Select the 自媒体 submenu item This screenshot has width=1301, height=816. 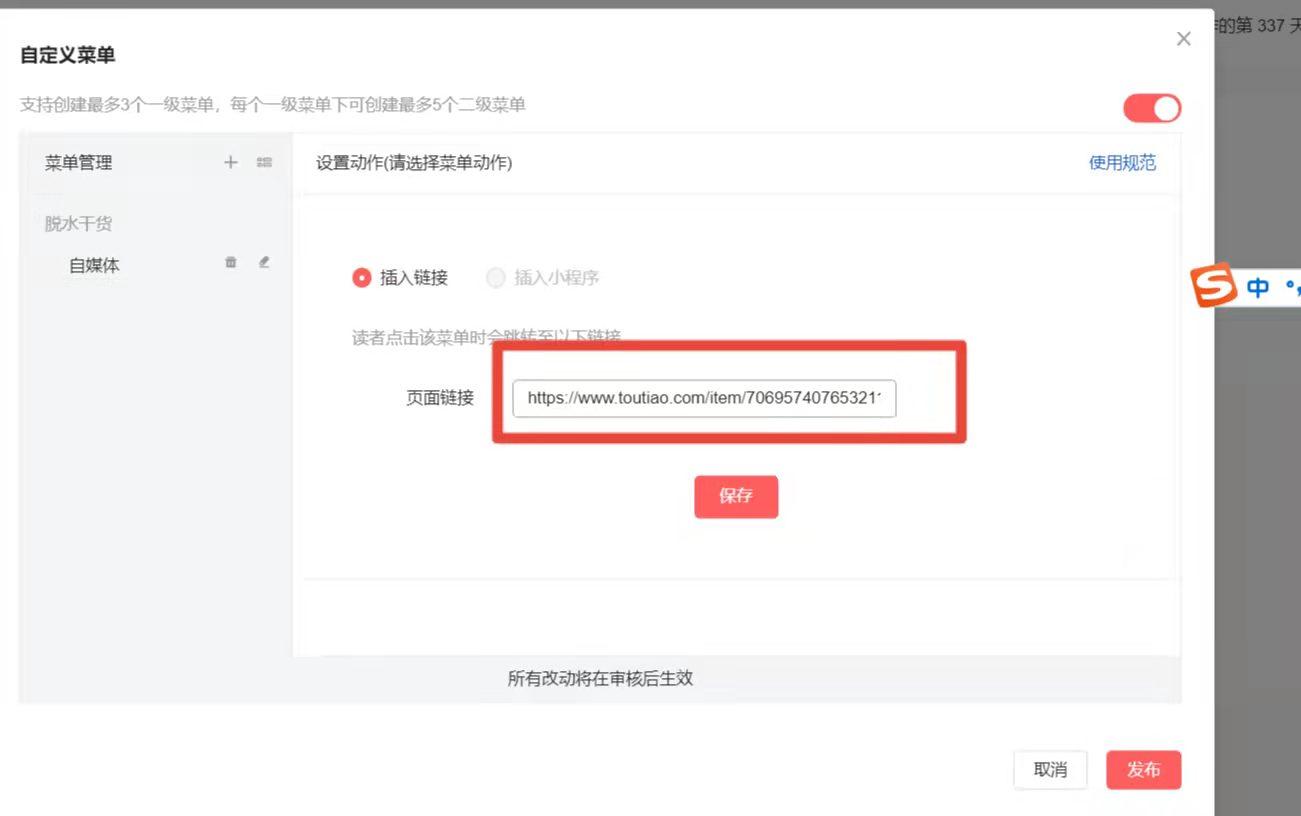(x=94, y=264)
